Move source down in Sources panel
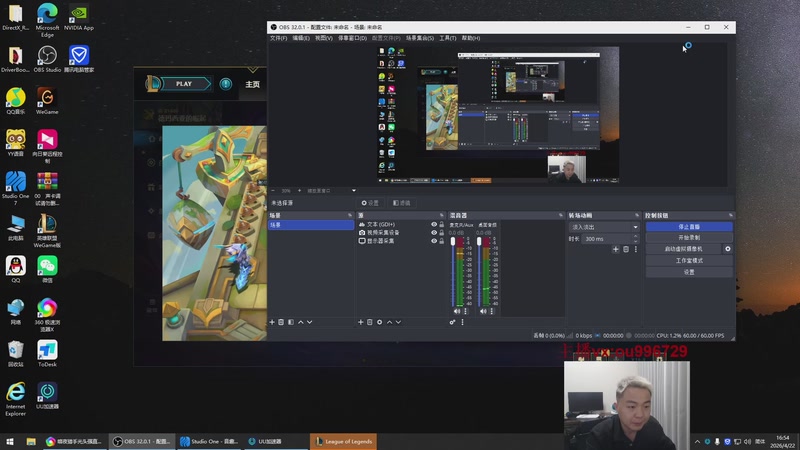This screenshot has height=450, width=800. [398, 322]
